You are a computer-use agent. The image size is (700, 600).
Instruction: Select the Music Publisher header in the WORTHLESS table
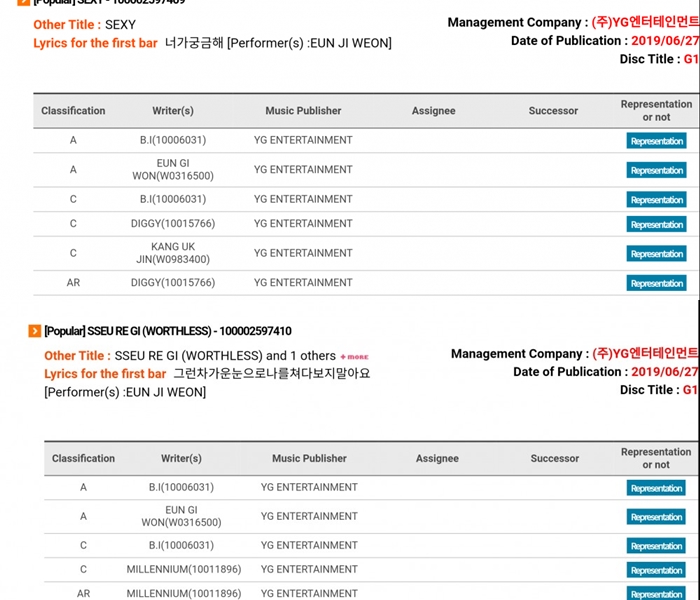(309, 458)
